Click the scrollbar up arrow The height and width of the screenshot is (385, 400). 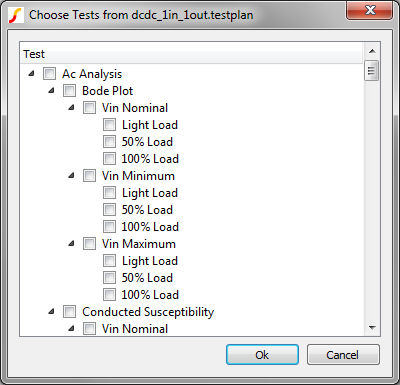click(x=372, y=51)
